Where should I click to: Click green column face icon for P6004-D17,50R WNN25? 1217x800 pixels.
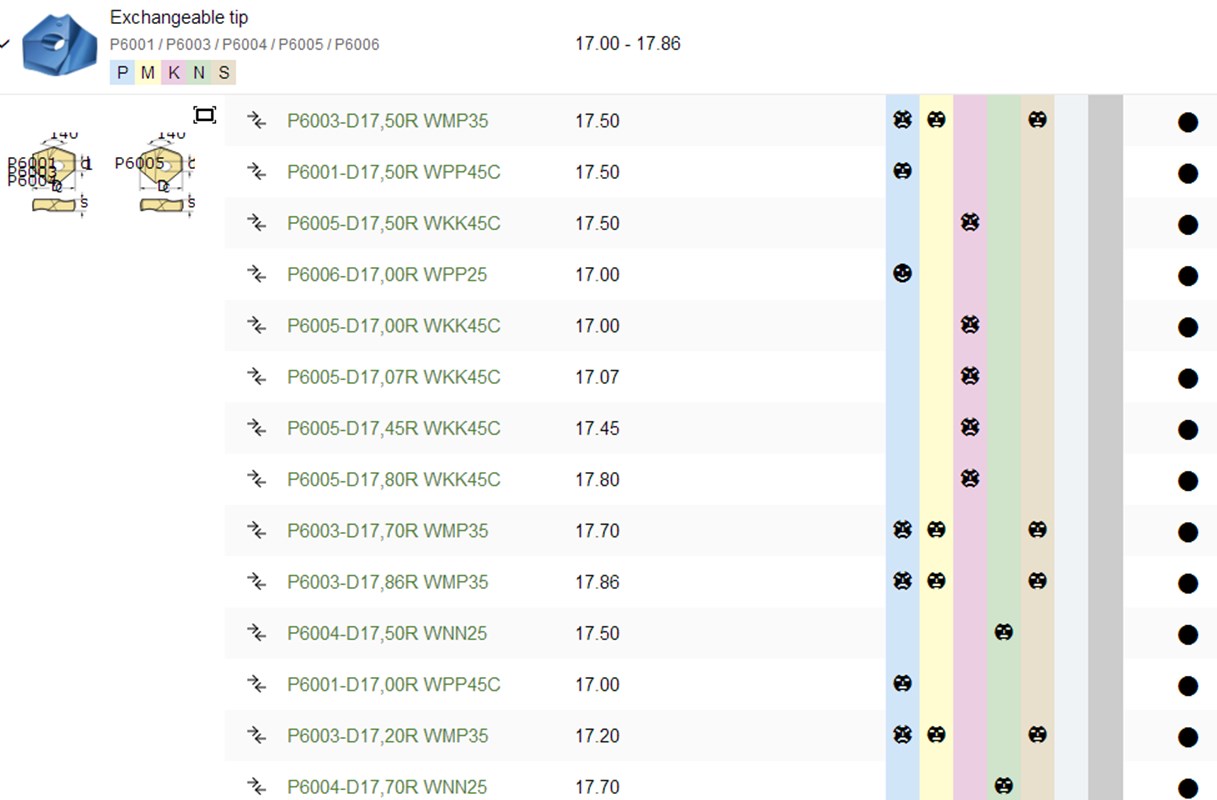pyautogui.click(x=1003, y=632)
